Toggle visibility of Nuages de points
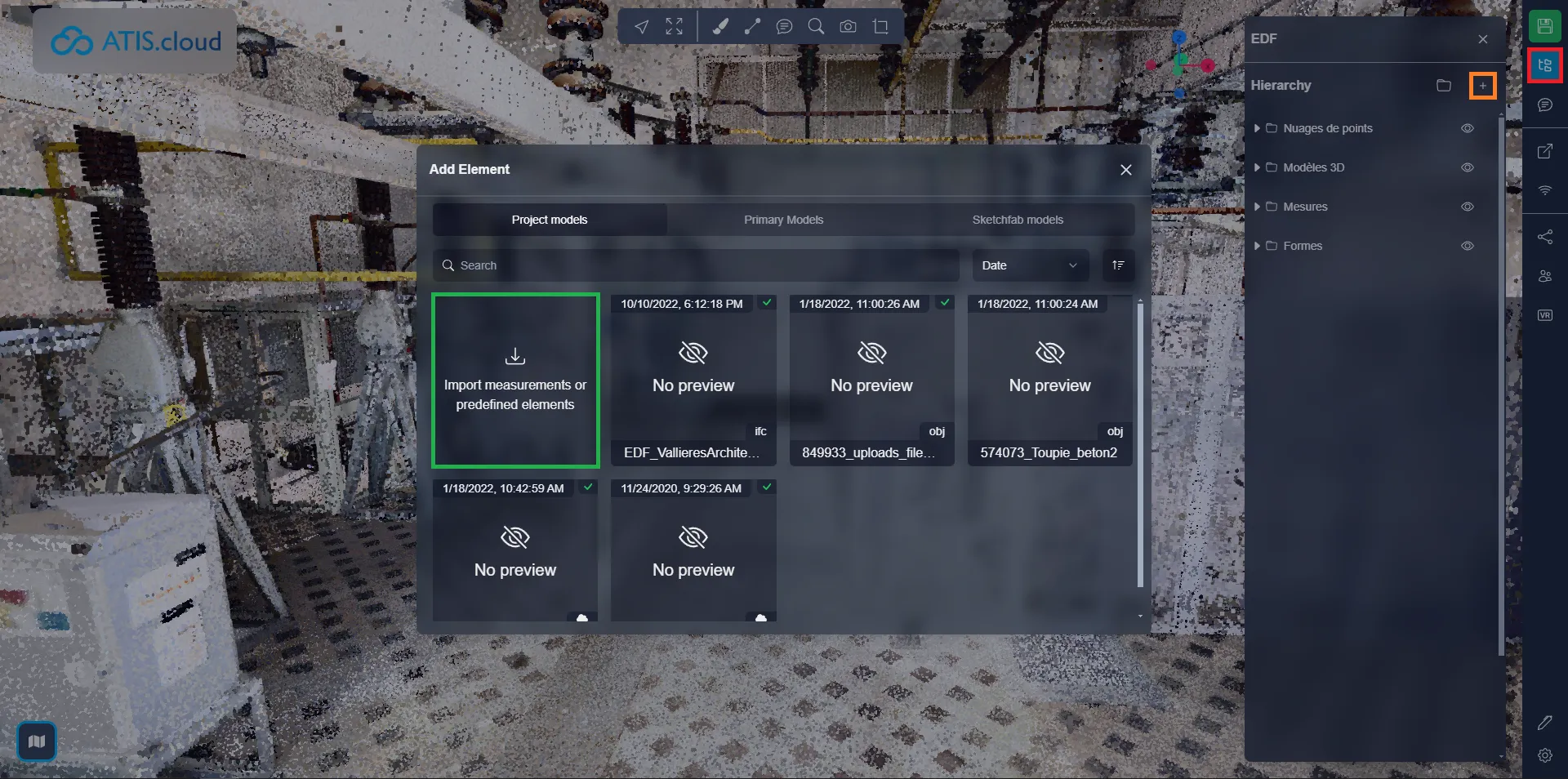Screen dimensions: 1568x779 [1467, 128]
